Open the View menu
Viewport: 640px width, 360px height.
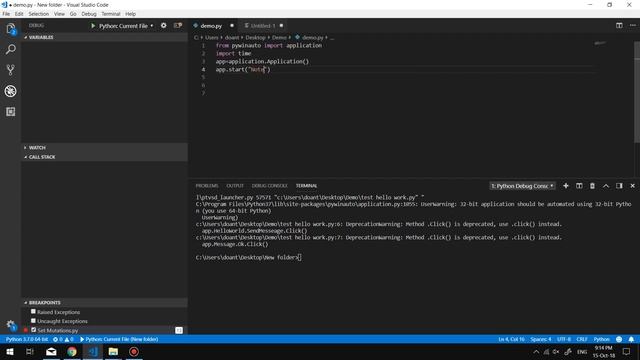click(x=59, y=14)
